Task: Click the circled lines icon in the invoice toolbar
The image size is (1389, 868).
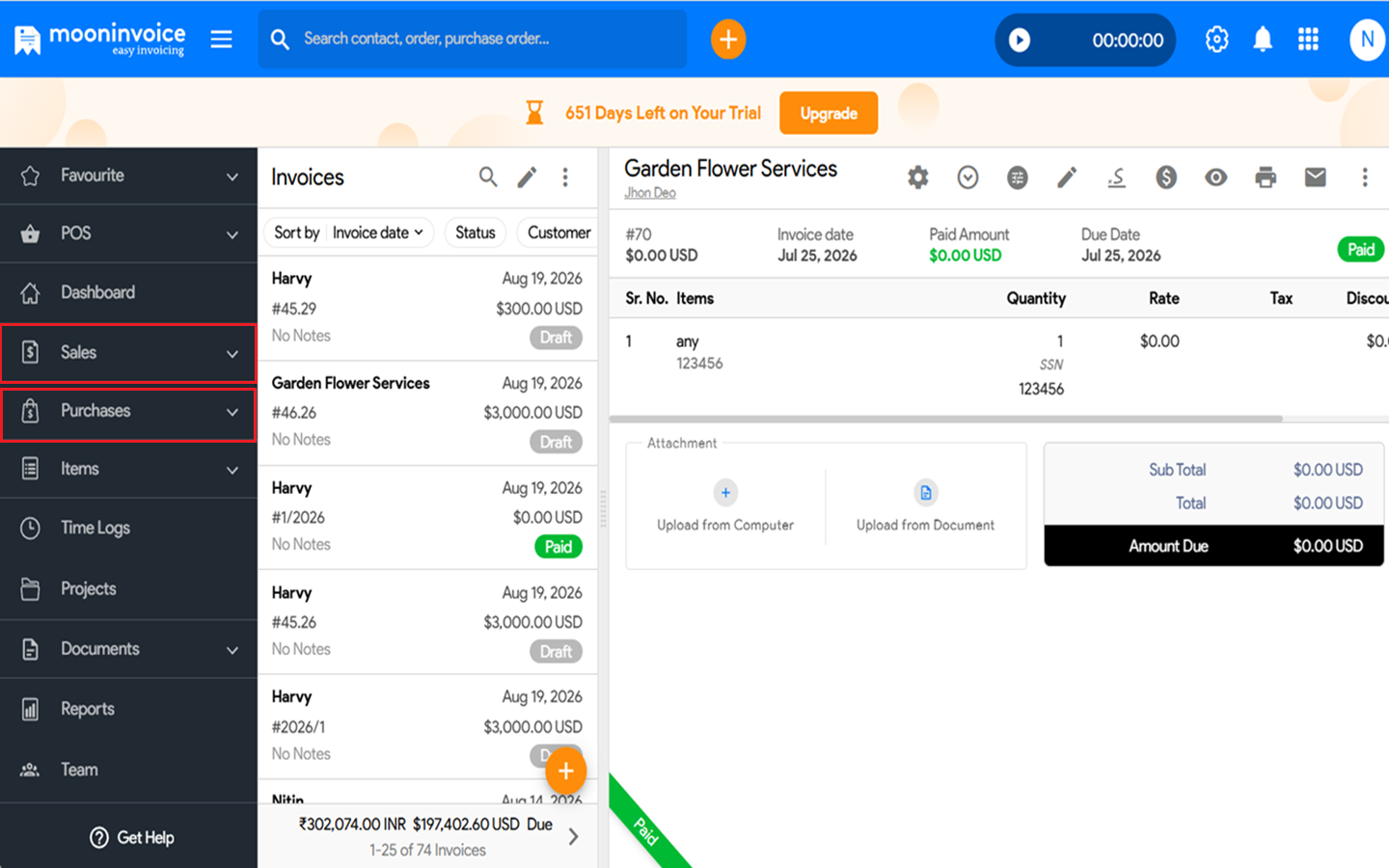Action: point(1018,177)
